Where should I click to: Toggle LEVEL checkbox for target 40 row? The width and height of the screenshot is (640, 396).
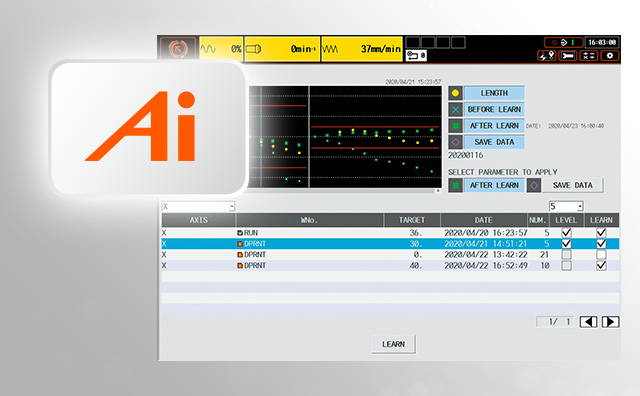(566, 266)
